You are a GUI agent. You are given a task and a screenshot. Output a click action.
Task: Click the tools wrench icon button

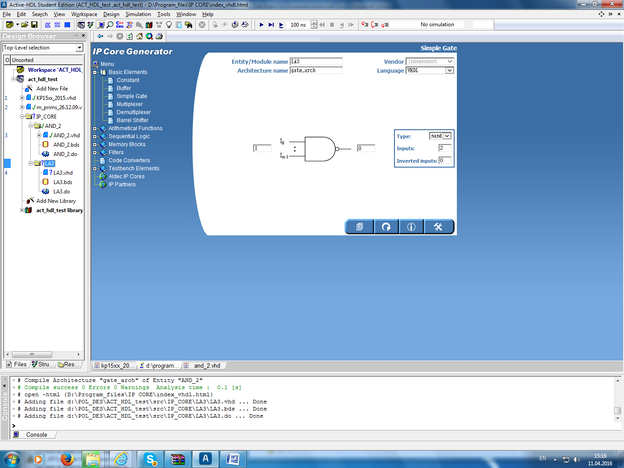pyautogui.click(x=438, y=226)
